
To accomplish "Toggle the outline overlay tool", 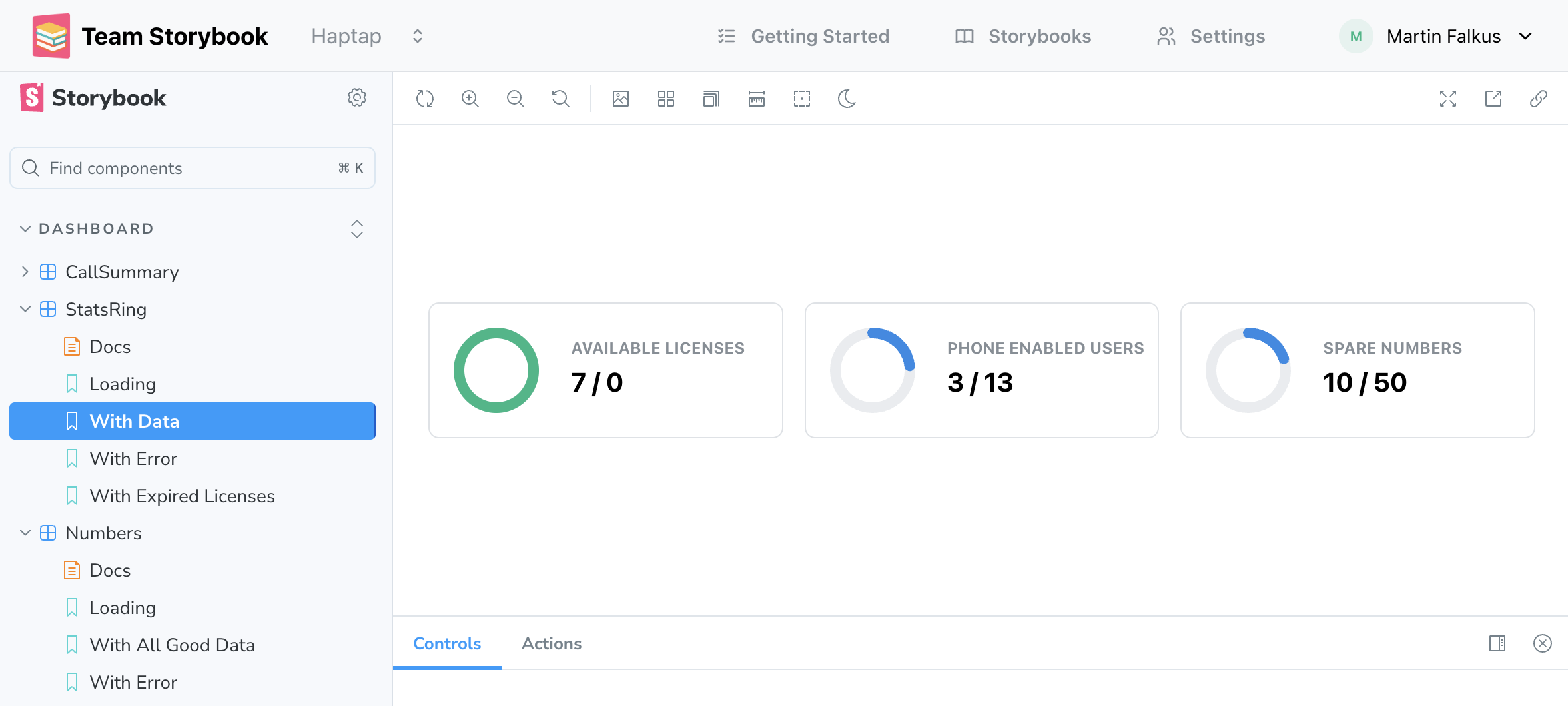I will (x=801, y=99).
